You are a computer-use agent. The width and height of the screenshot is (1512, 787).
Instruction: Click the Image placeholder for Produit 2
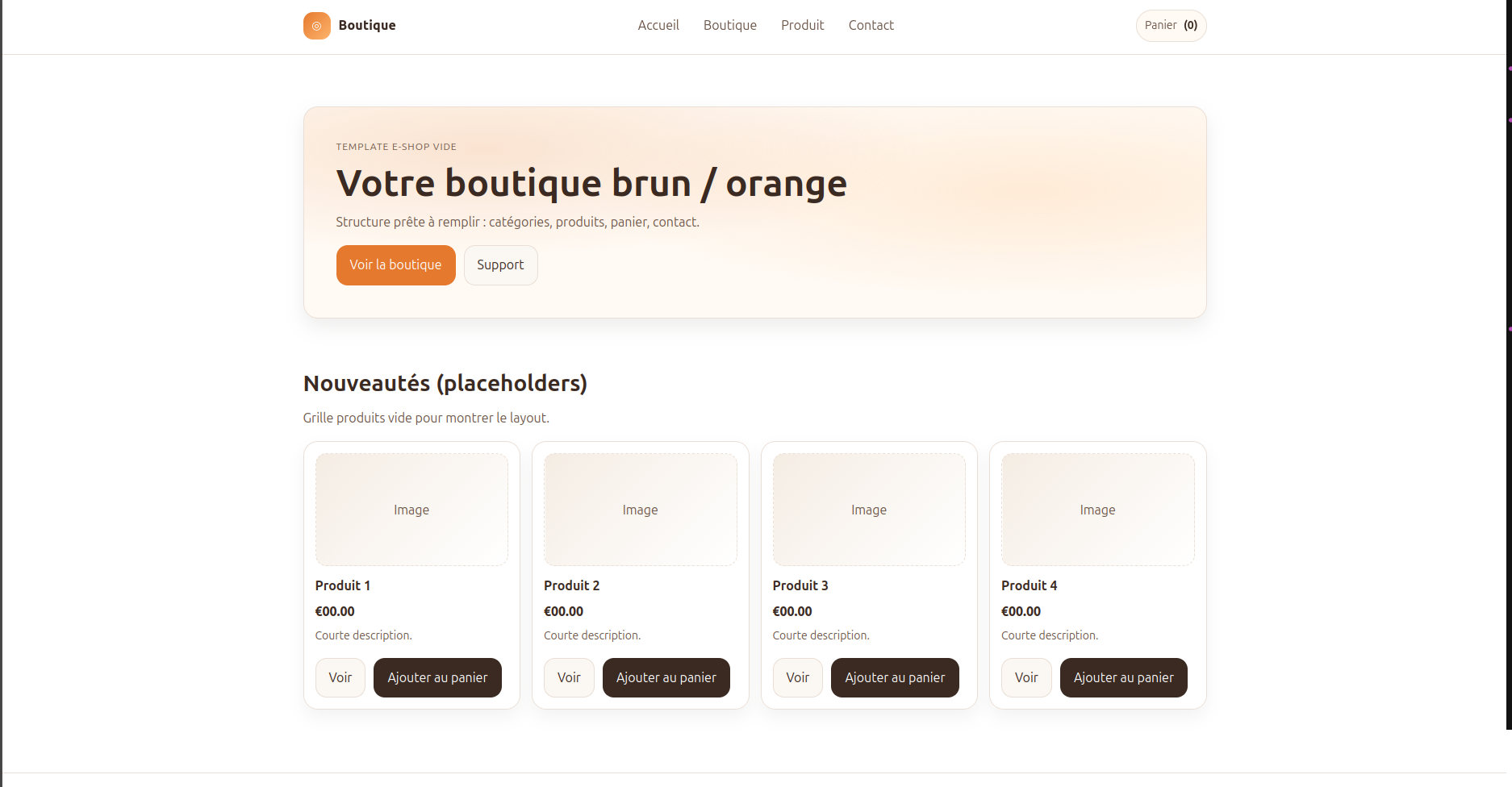point(640,509)
